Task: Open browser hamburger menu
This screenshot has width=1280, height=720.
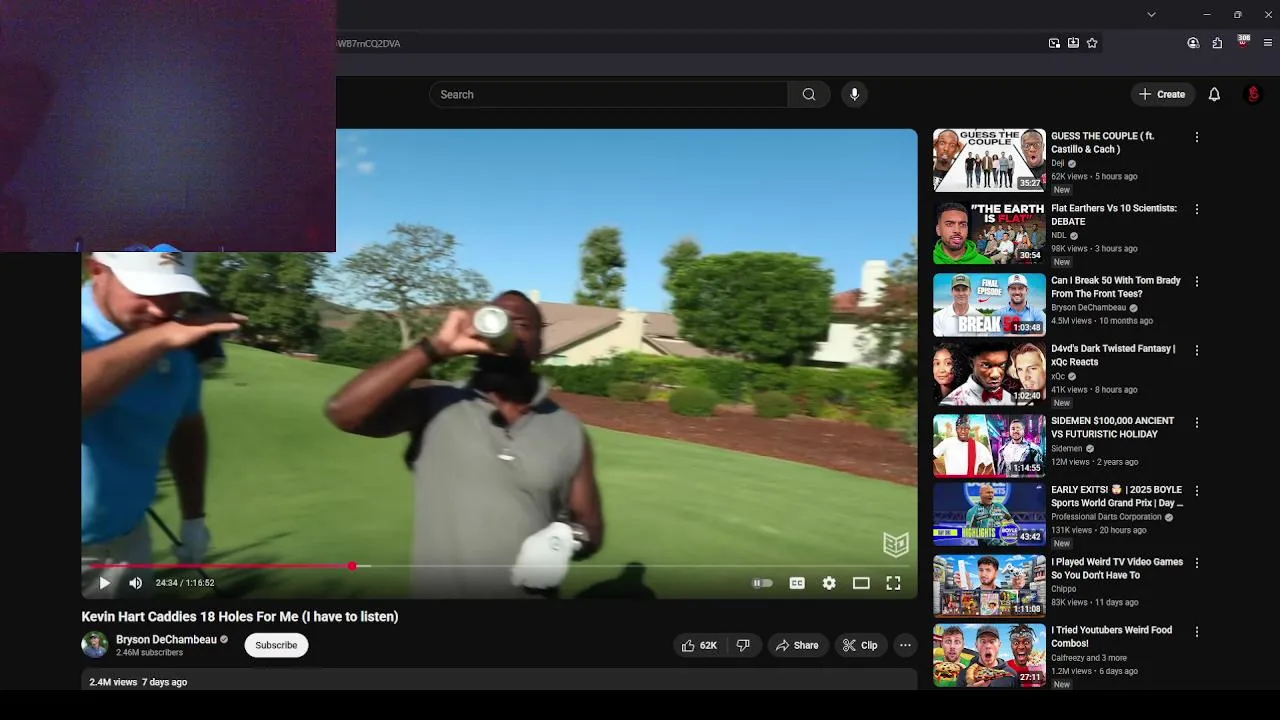Action: [x=1268, y=43]
